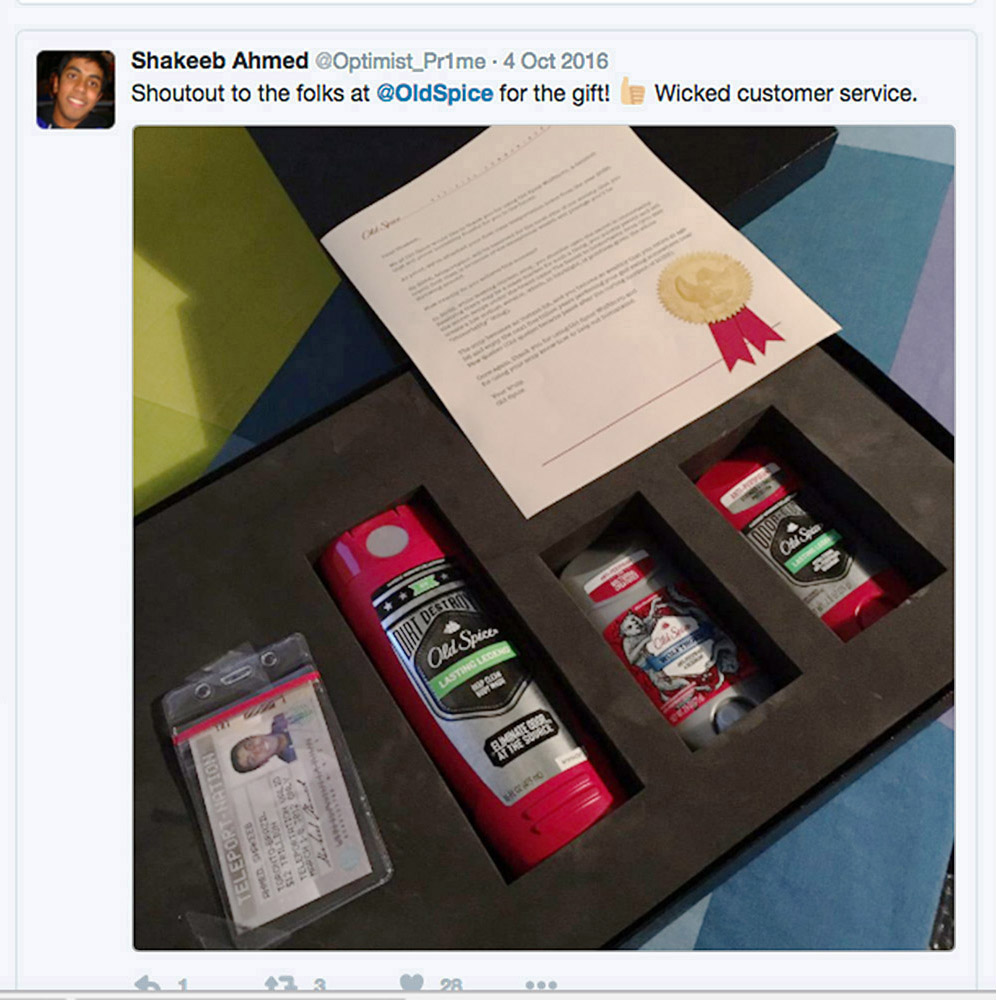This screenshot has height=1000, width=996.
Task: Click the reply arrow icon under the tweet
Action: pos(149,985)
